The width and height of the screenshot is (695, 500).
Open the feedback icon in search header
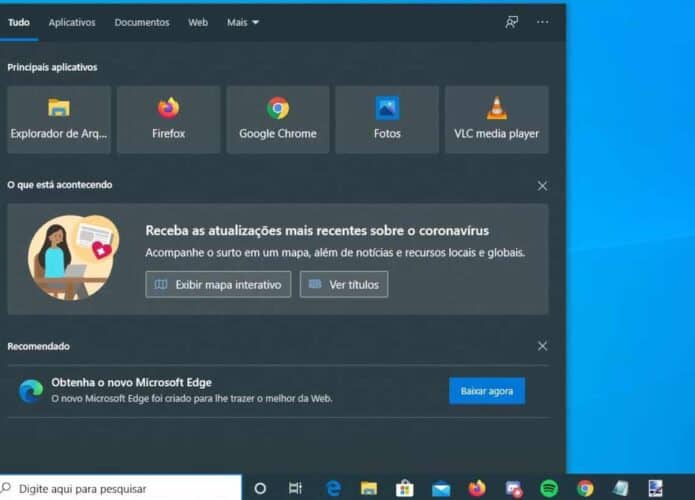point(511,22)
